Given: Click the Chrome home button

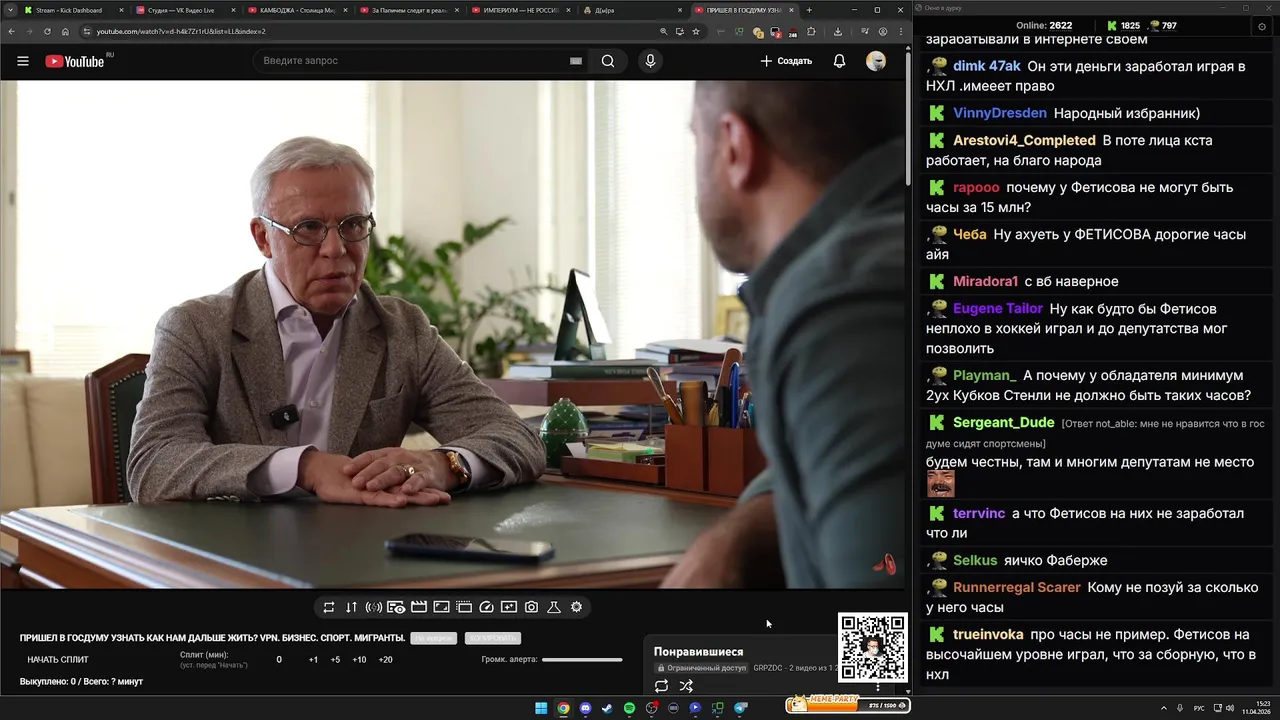Looking at the screenshot, I should tap(65, 31).
